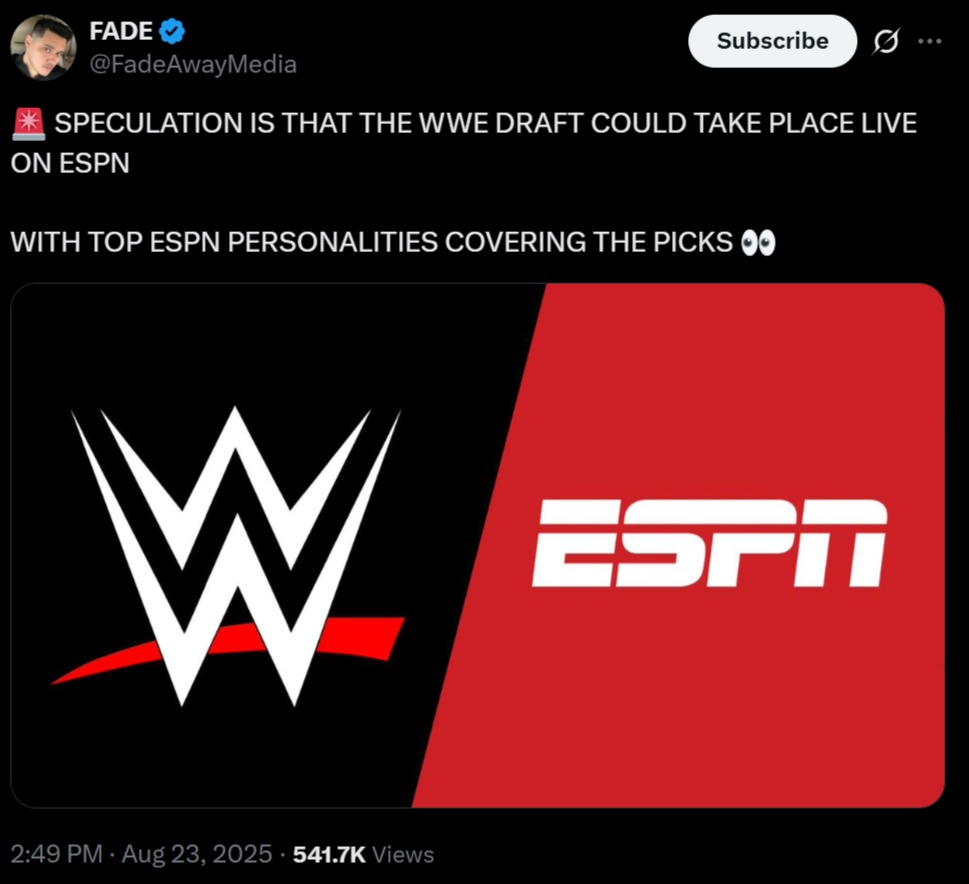Click the FADE display name
Viewport: 969px width, 884px height.
pyautogui.click(x=121, y=31)
